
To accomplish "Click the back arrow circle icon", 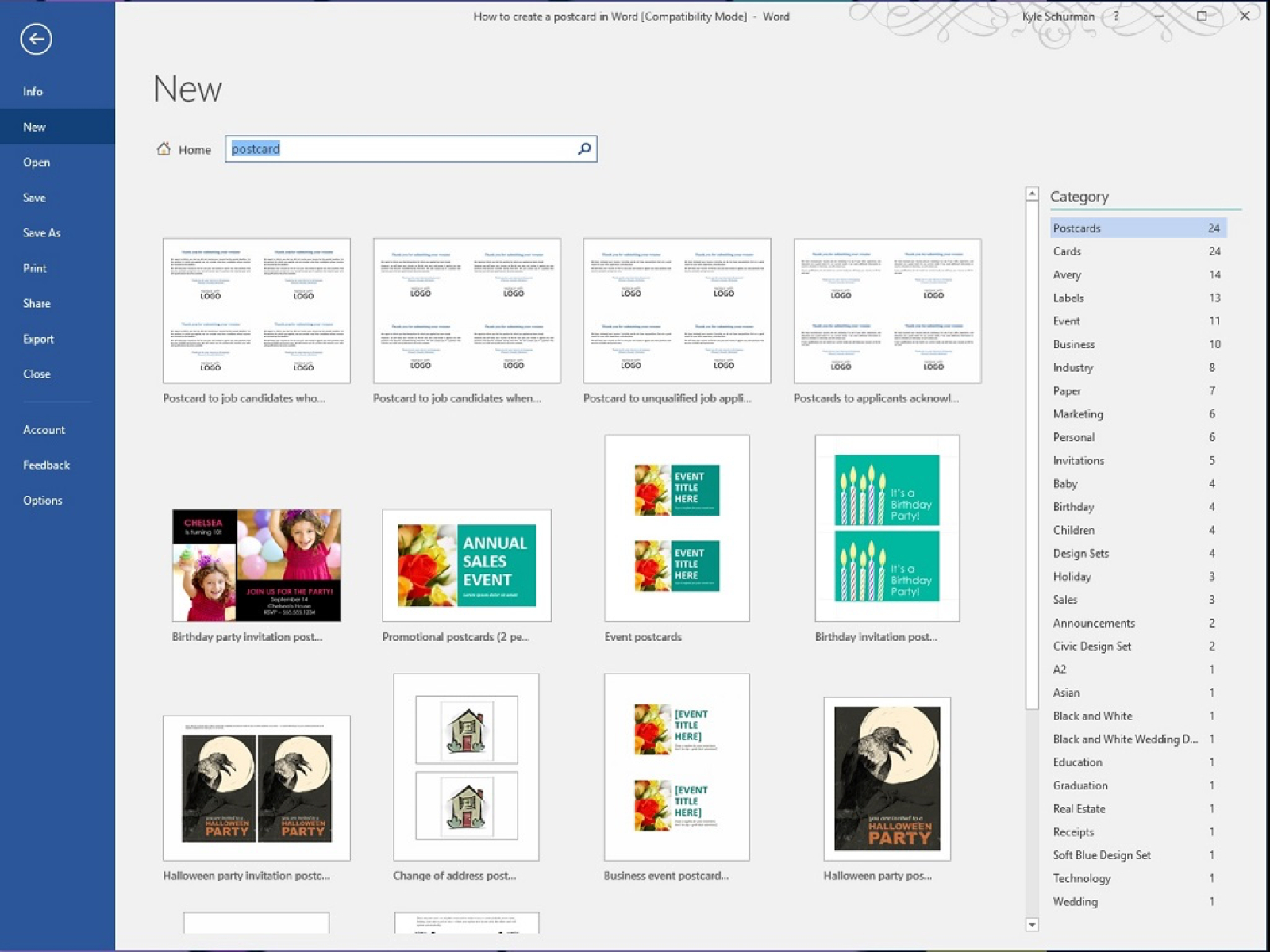I will (x=36, y=39).
